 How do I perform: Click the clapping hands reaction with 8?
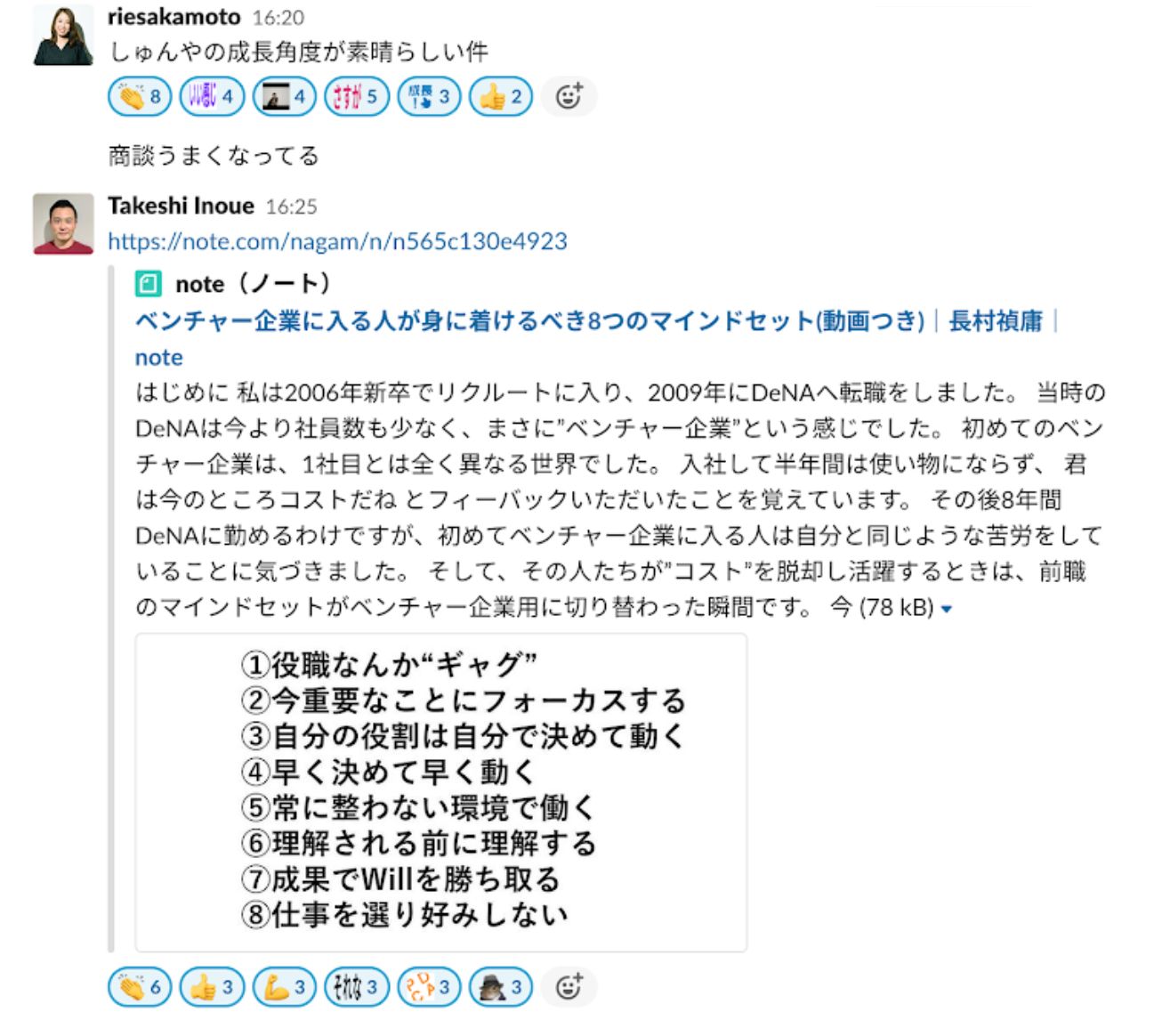point(140,96)
